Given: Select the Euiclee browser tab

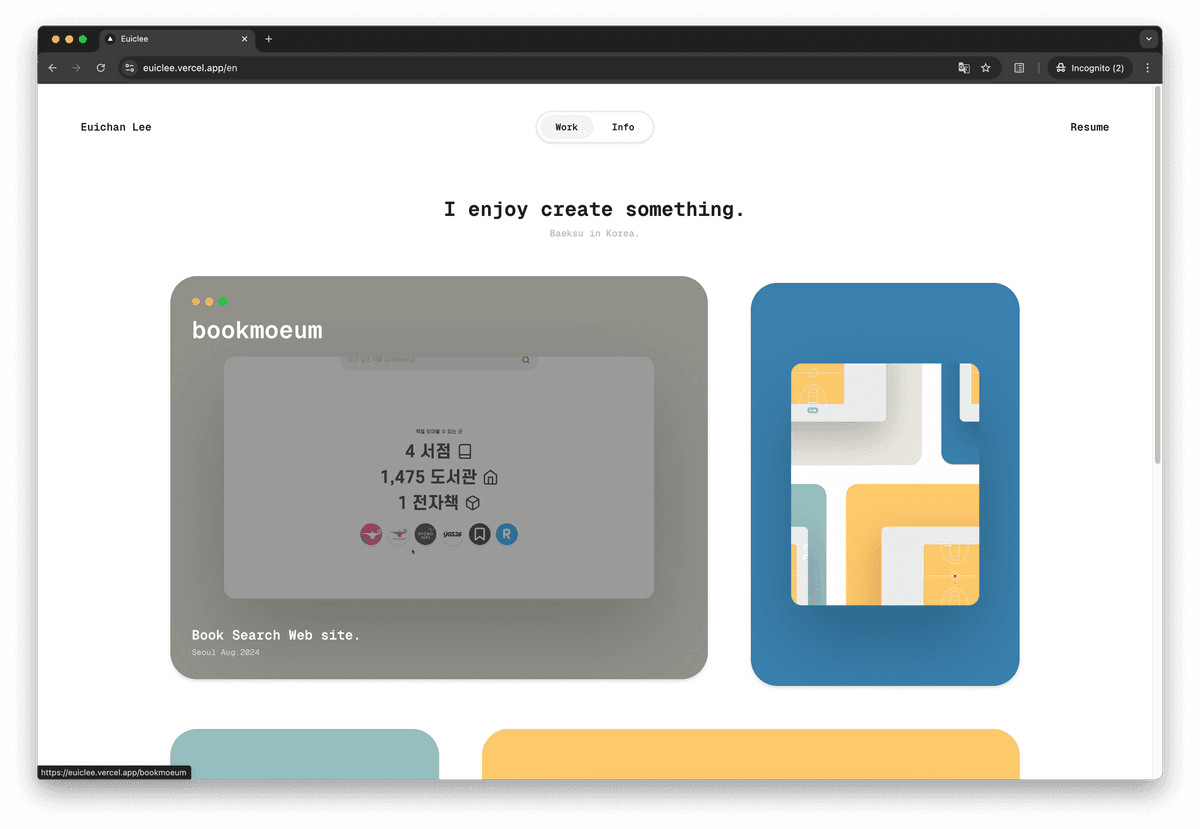Looking at the screenshot, I should pos(170,39).
